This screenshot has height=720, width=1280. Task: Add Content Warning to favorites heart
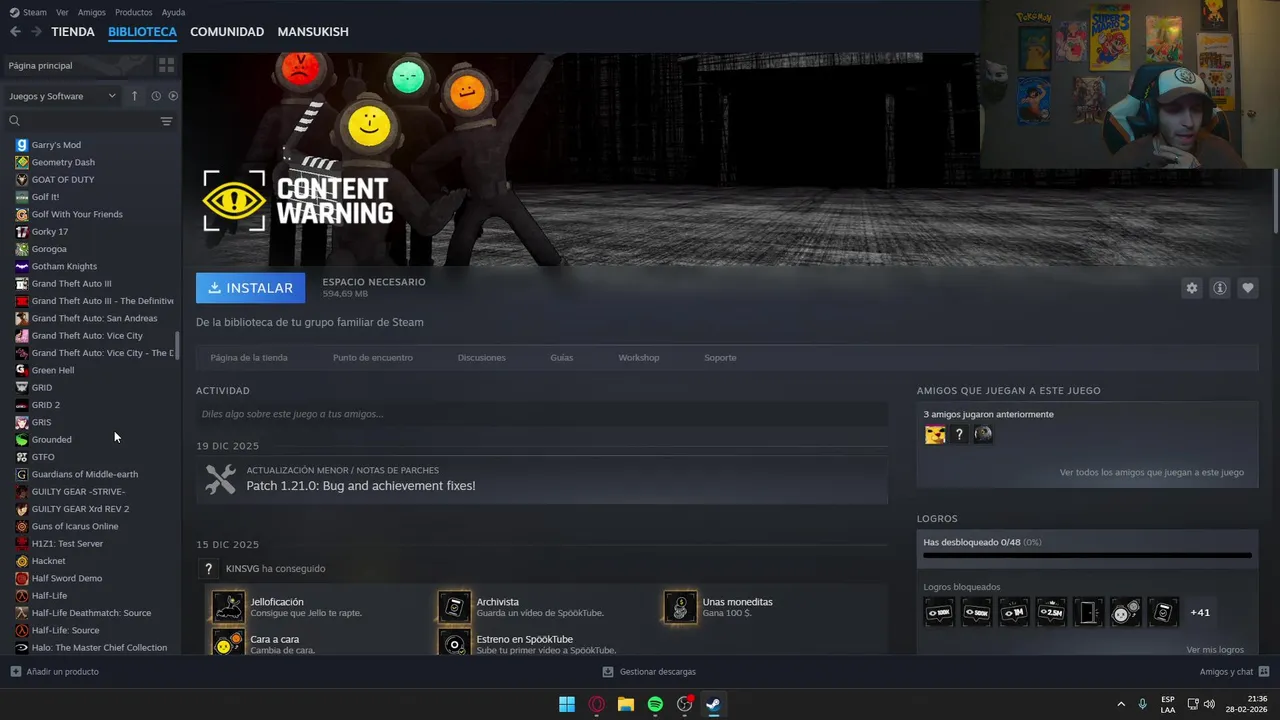(1248, 288)
